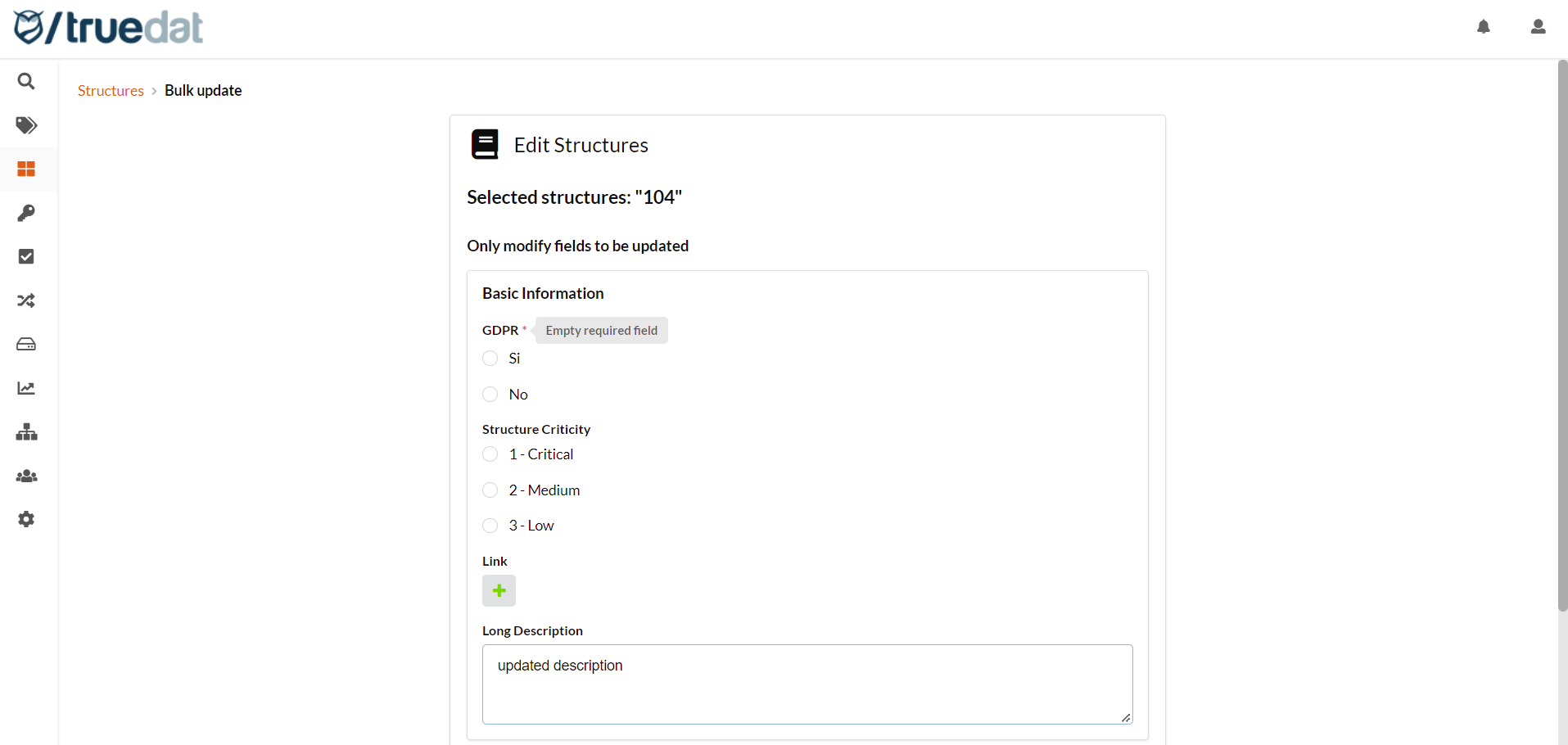Viewport: 1568px width, 745px height.
Task: Select GDPR option No
Action: 490,395
